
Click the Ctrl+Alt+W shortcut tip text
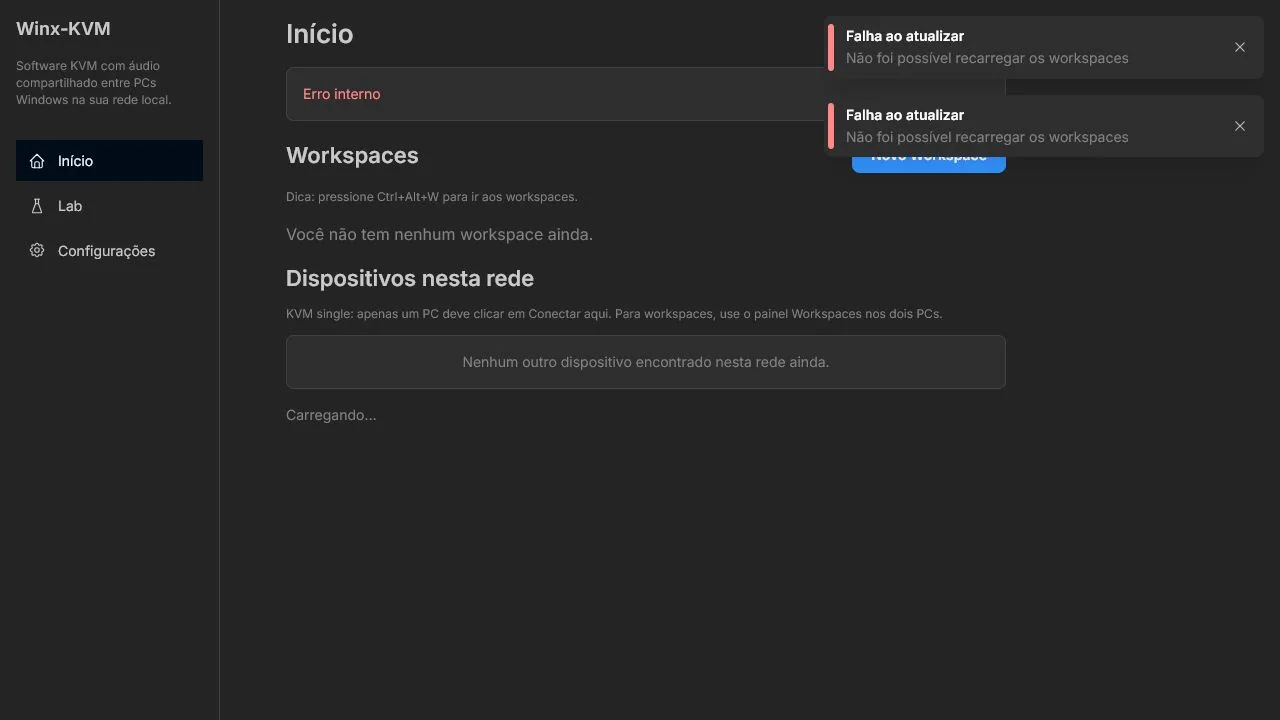coord(431,197)
